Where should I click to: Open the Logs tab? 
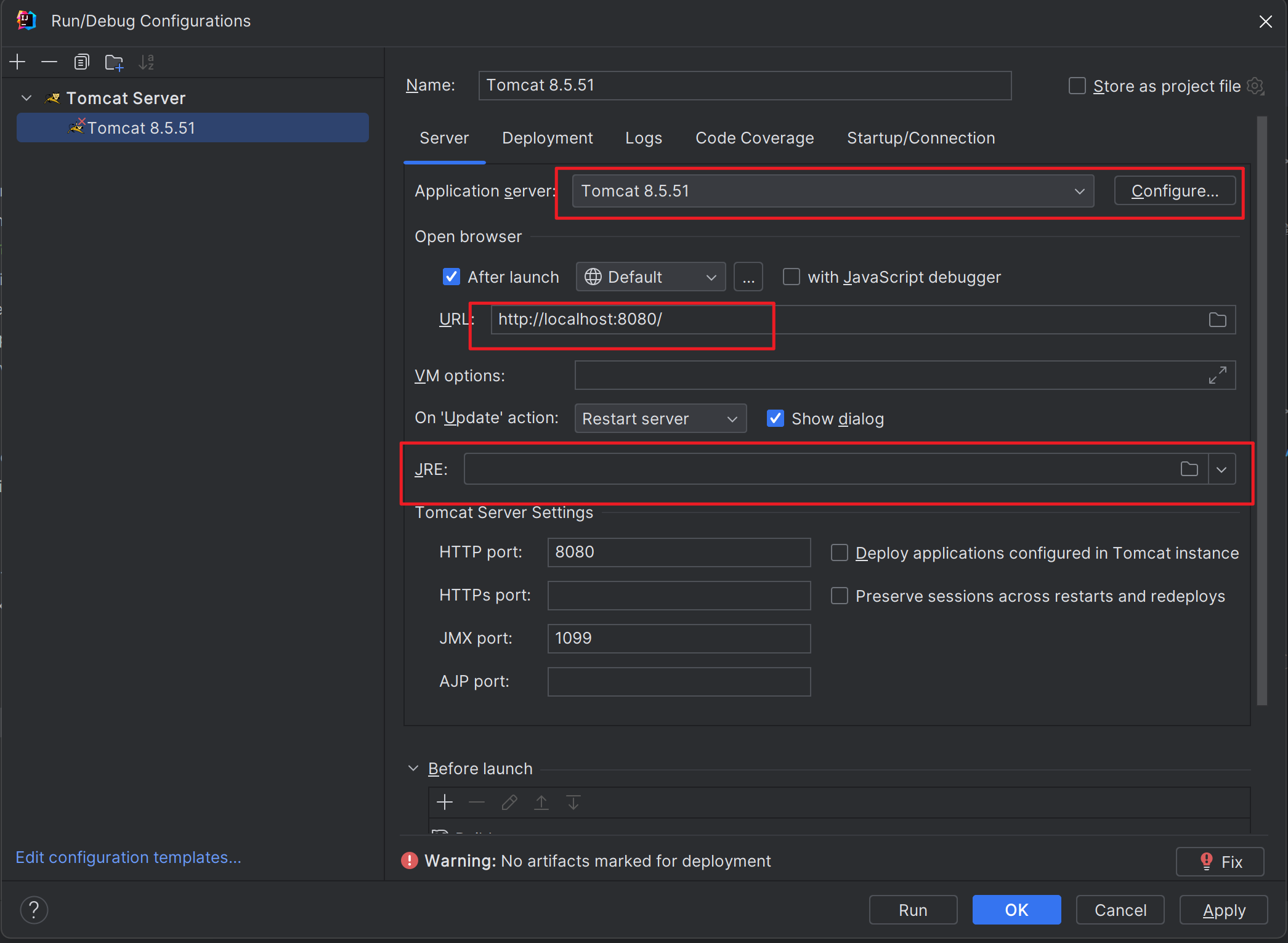pyautogui.click(x=644, y=138)
